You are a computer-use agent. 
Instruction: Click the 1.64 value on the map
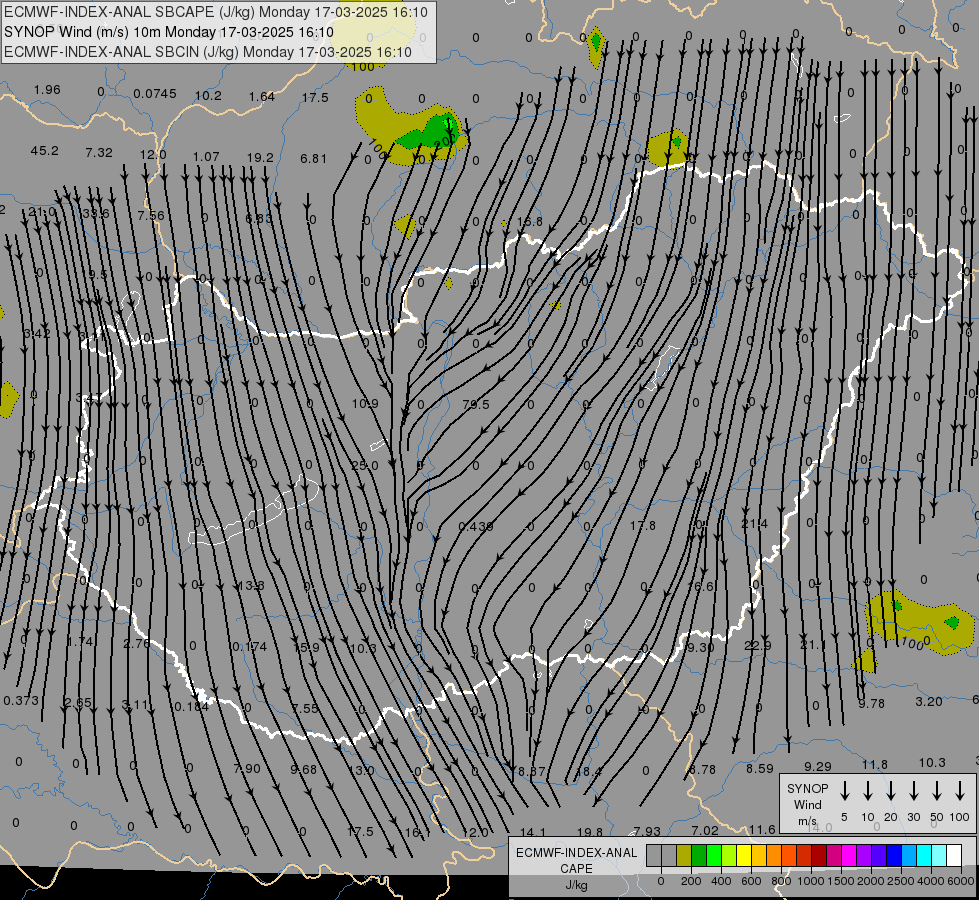262,96
